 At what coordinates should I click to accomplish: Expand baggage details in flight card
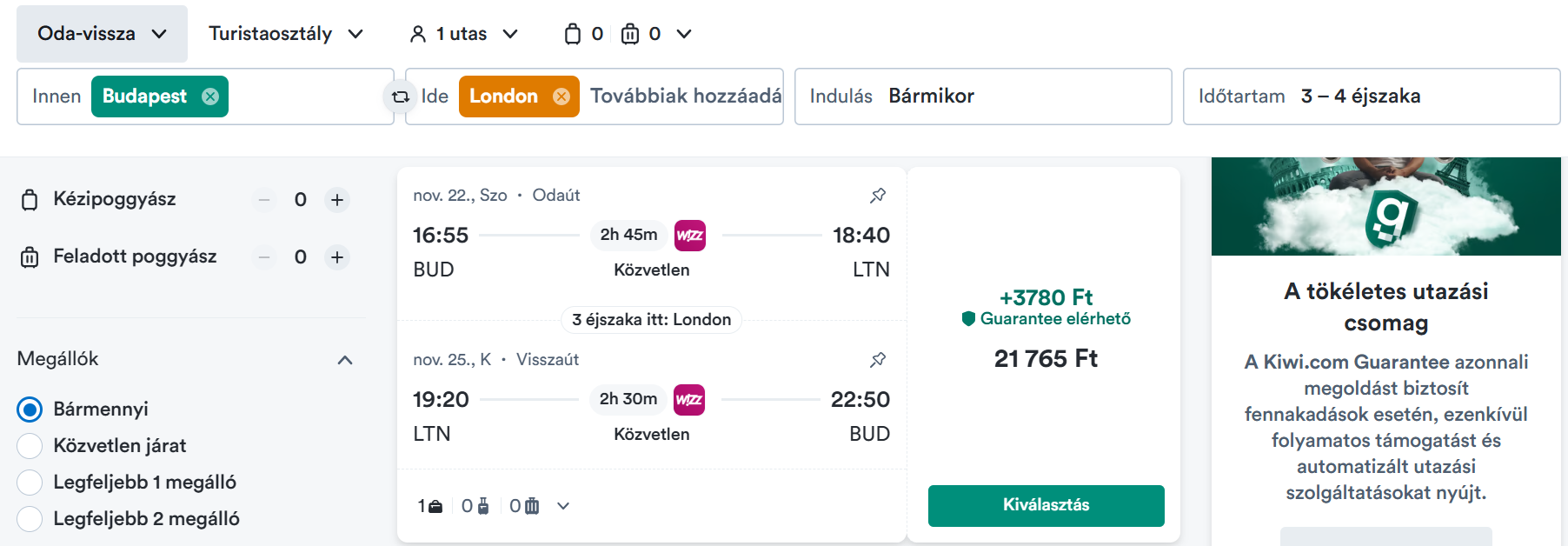coord(563,506)
